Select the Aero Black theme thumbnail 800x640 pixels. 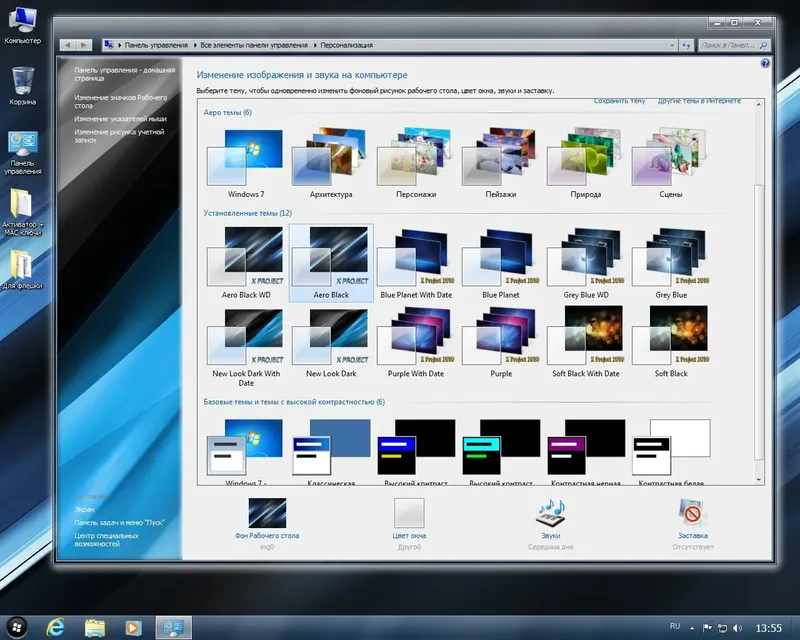(330, 255)
